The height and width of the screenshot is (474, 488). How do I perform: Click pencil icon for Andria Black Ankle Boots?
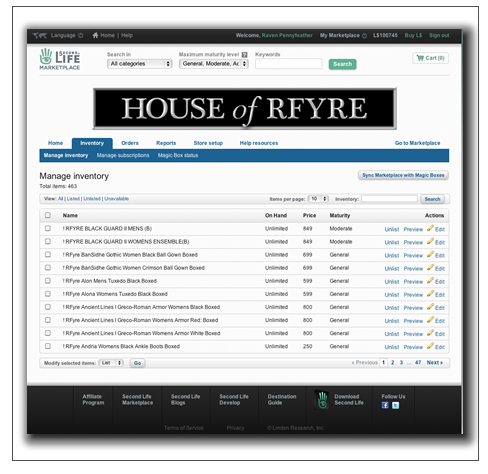[x=430, y=346]
